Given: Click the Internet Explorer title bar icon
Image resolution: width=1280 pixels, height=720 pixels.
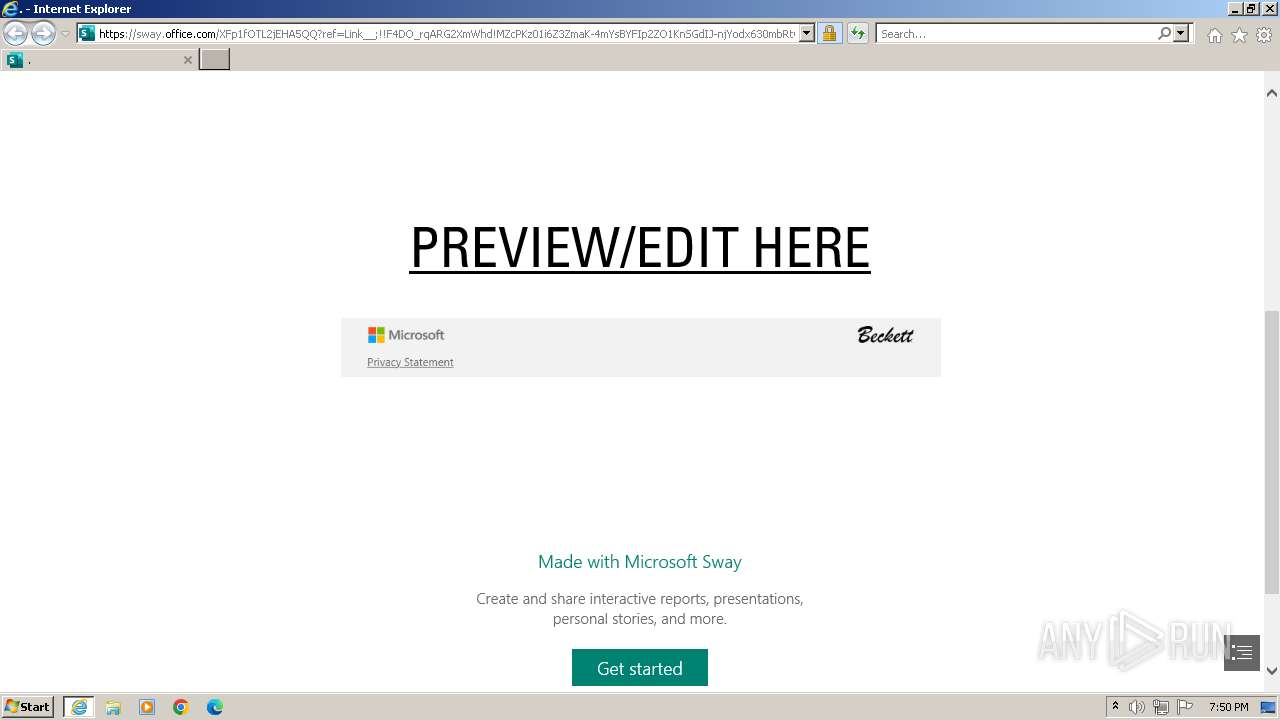Looking at the screenshot, I should (10, 9).
